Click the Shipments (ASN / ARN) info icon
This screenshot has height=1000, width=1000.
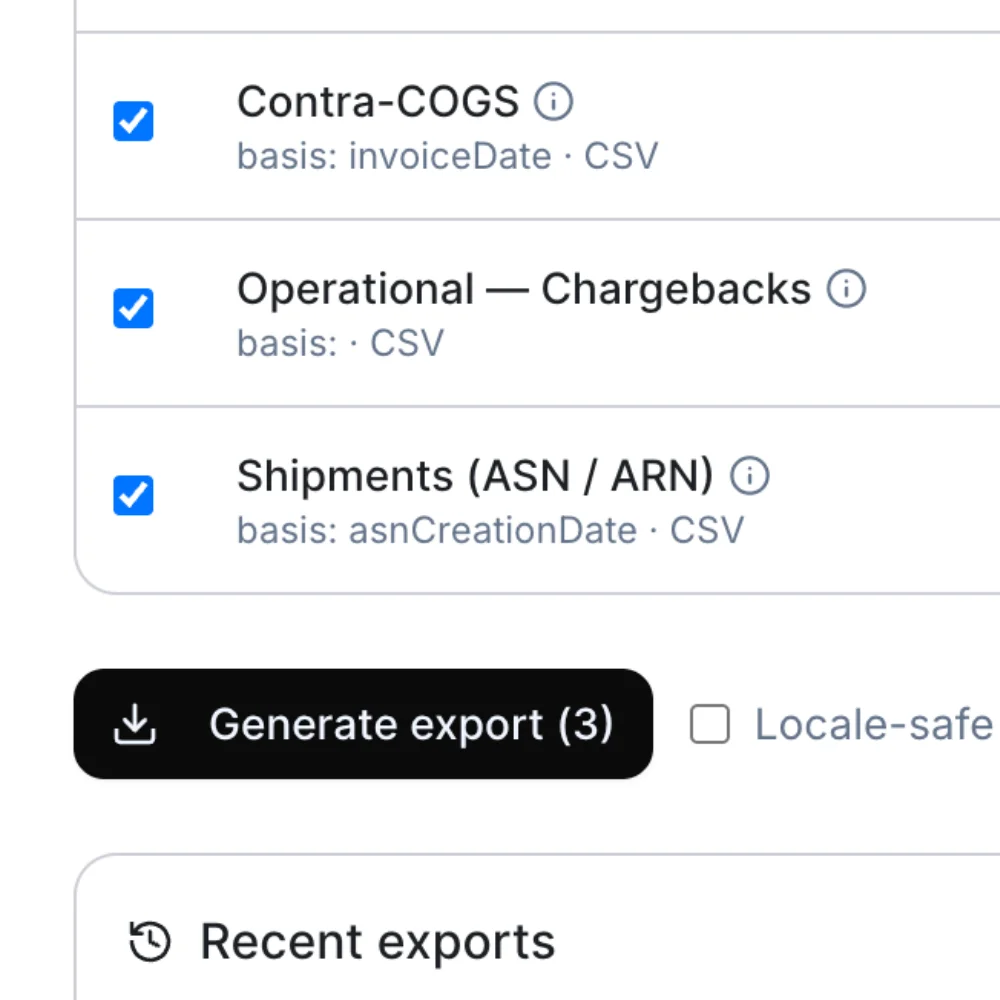pyautogui.click(x=749, y=475)
